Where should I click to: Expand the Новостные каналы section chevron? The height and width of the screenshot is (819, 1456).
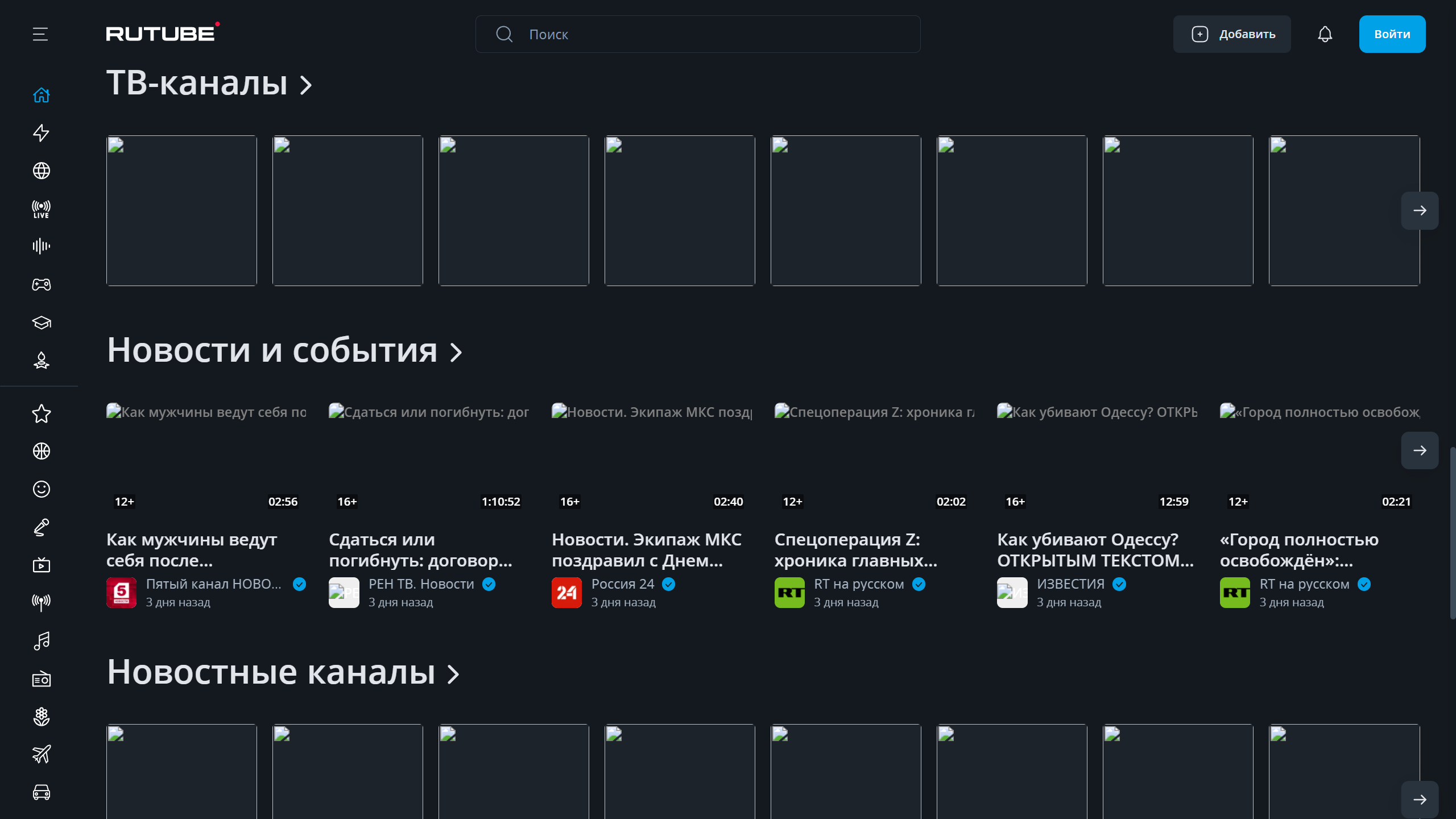tap(453, 675)
